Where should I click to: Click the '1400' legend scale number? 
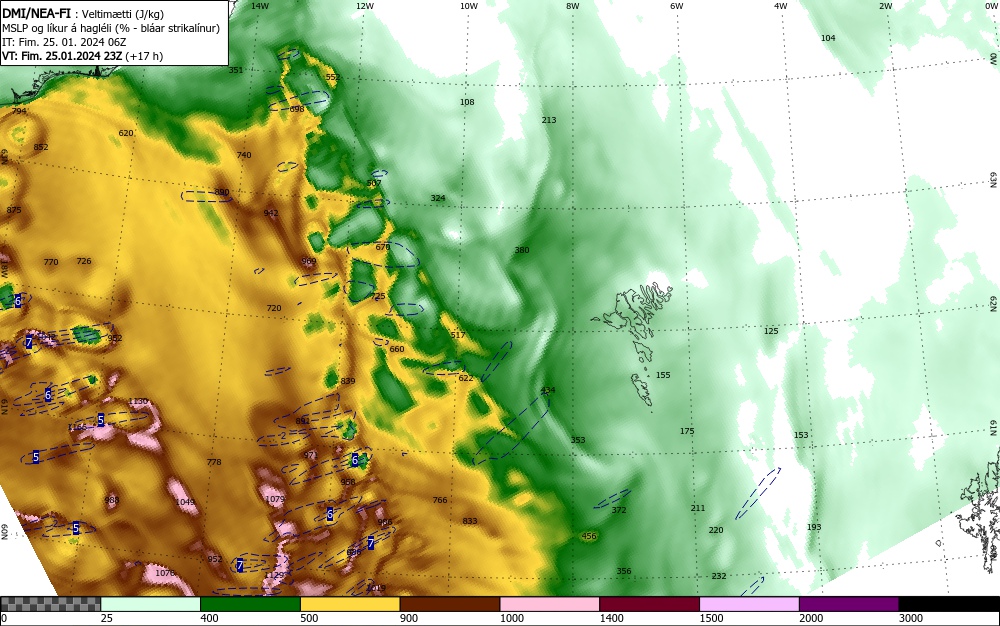pyautogui.click(x=612, y=618)
